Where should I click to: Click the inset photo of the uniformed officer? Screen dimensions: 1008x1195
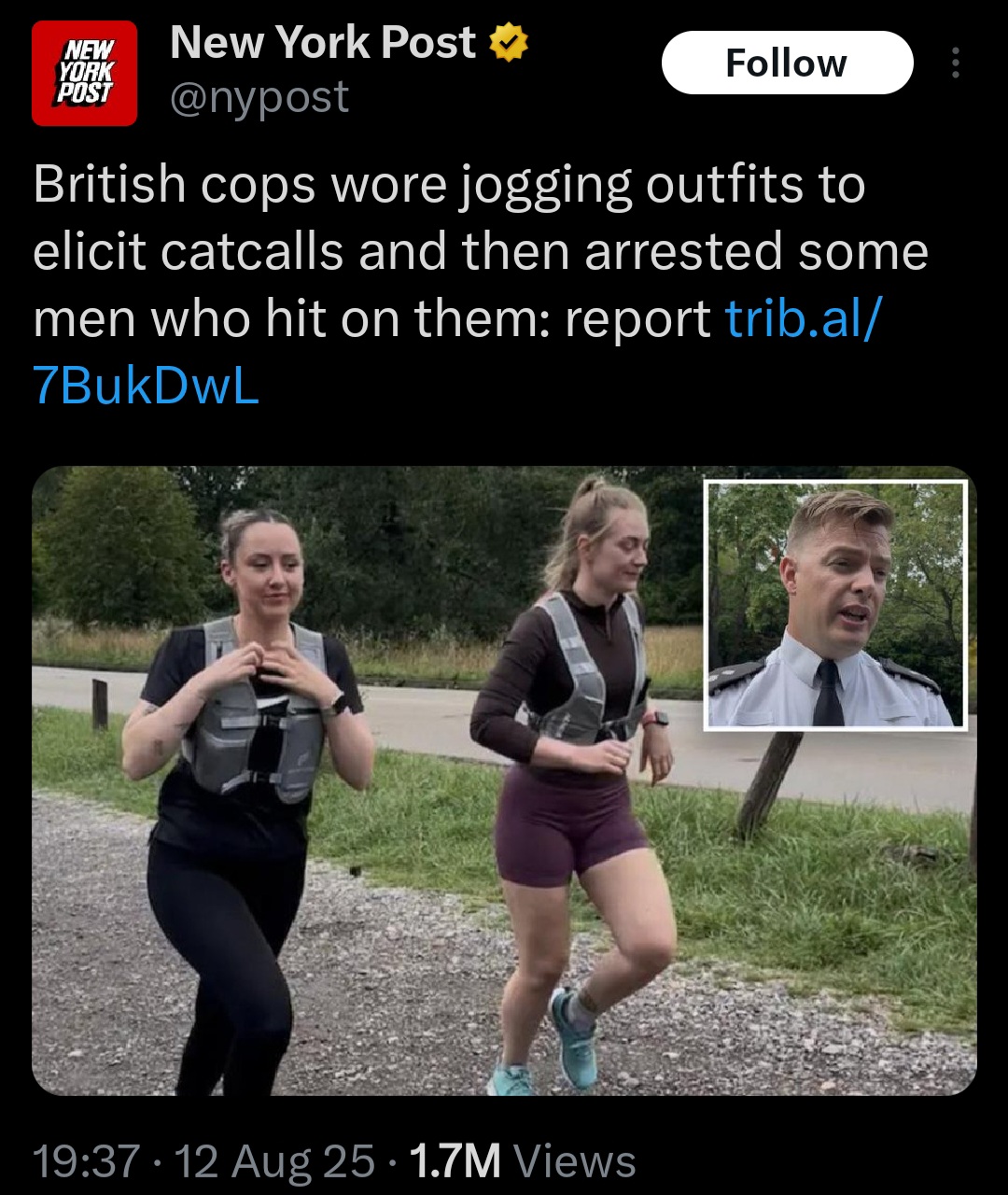(835, 605)
